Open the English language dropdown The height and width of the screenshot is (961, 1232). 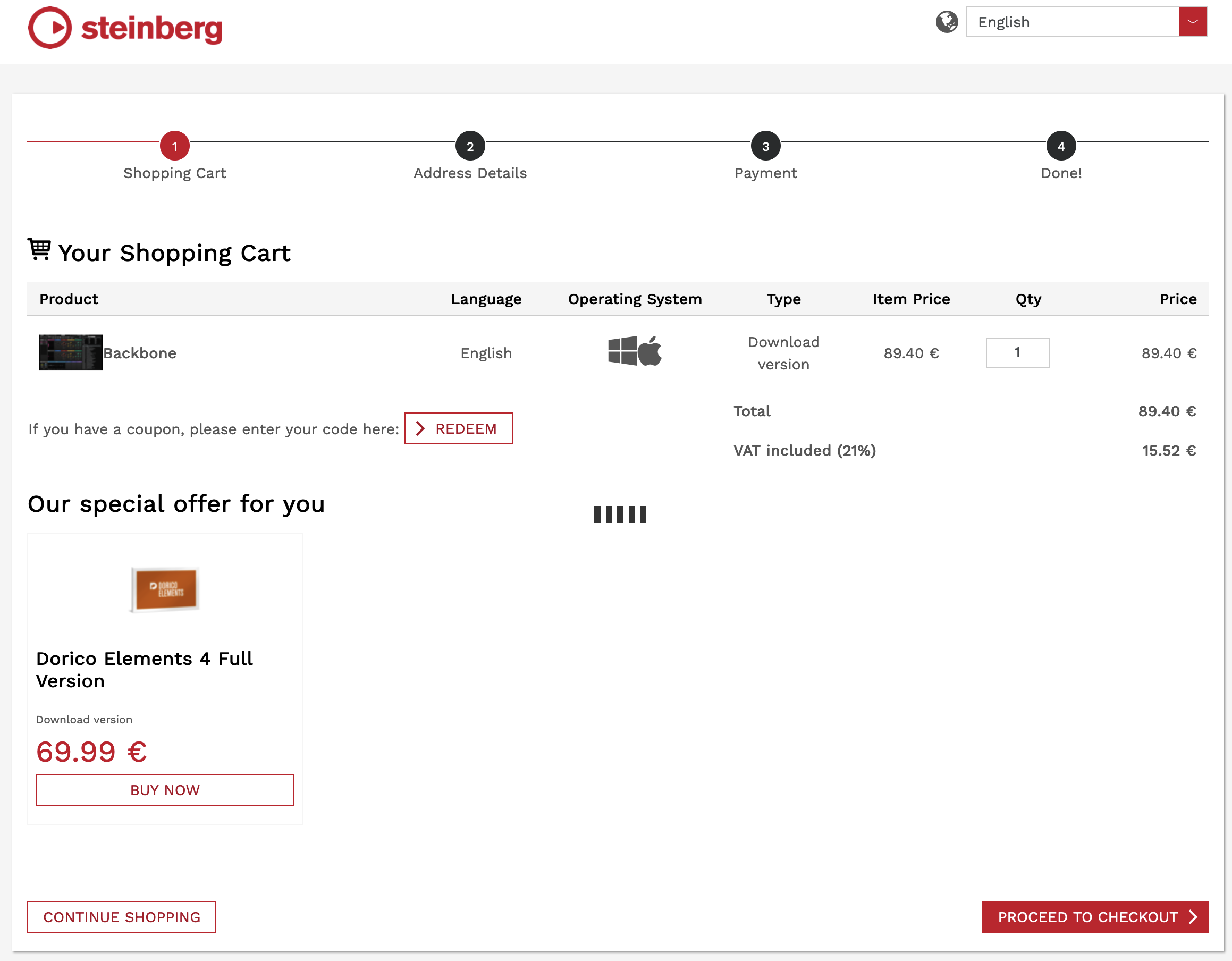click(1071, 22)
